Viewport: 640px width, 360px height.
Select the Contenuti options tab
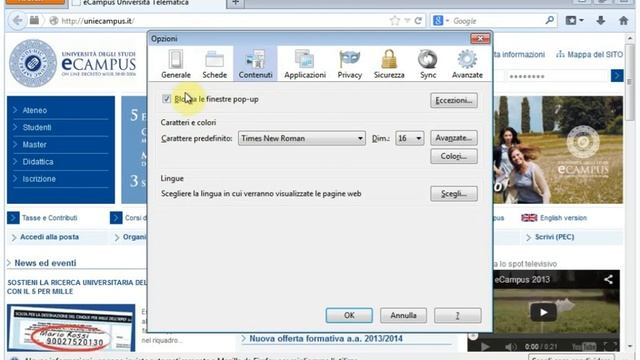[256, 64]
